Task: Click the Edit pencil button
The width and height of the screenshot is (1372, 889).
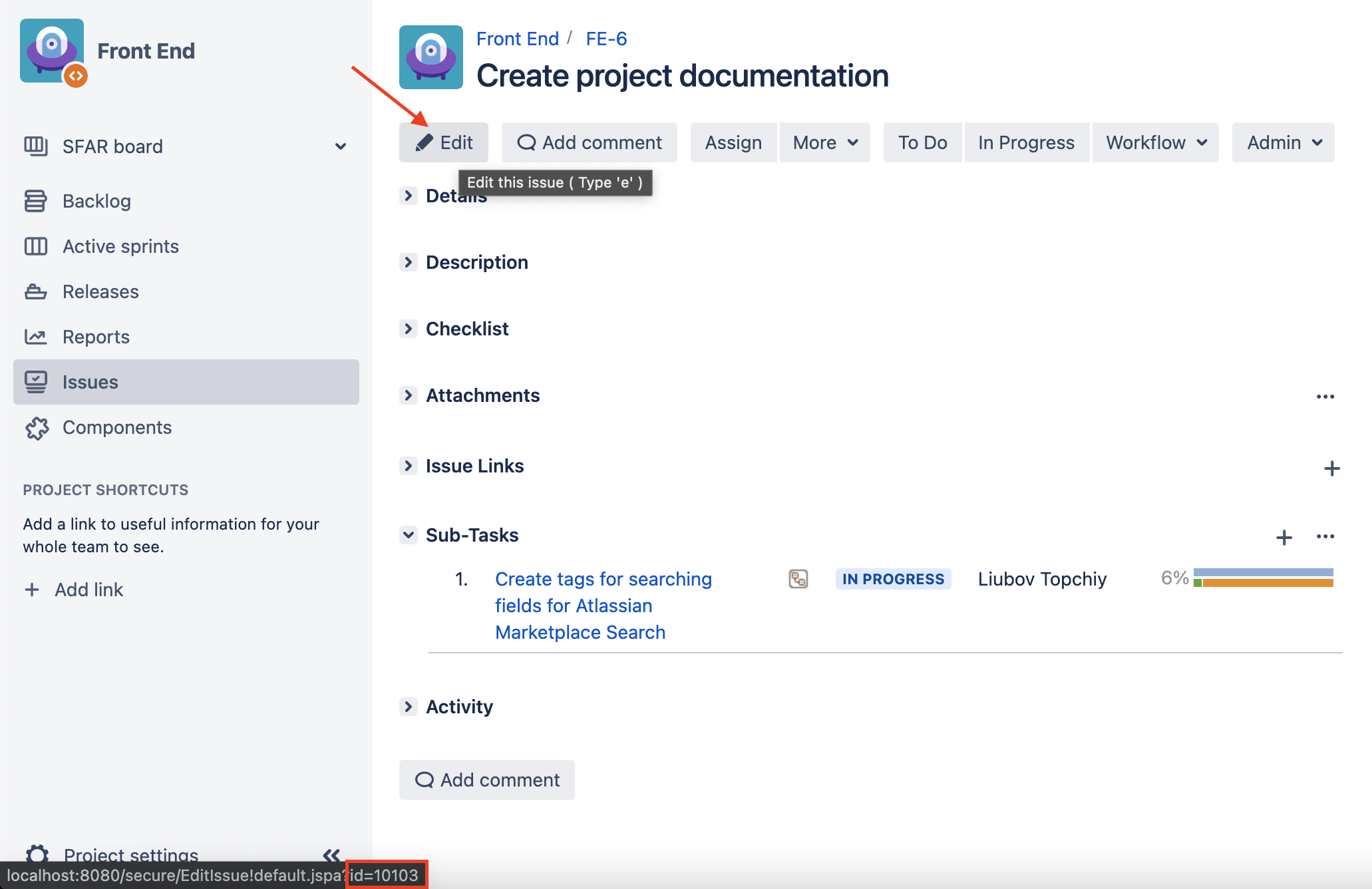Action: pos(443,142)
